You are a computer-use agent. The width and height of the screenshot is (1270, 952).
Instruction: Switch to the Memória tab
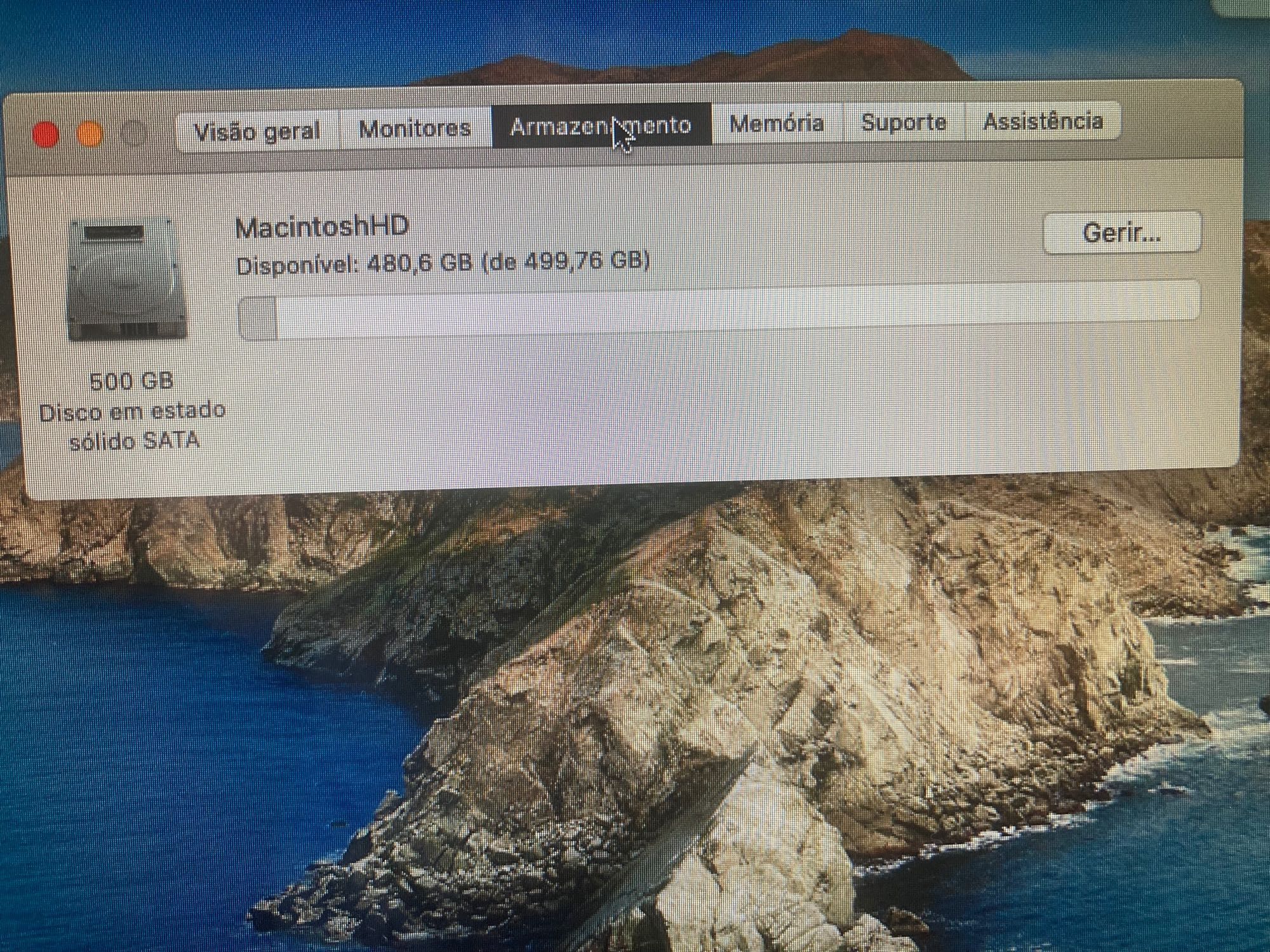pos(777,123)
